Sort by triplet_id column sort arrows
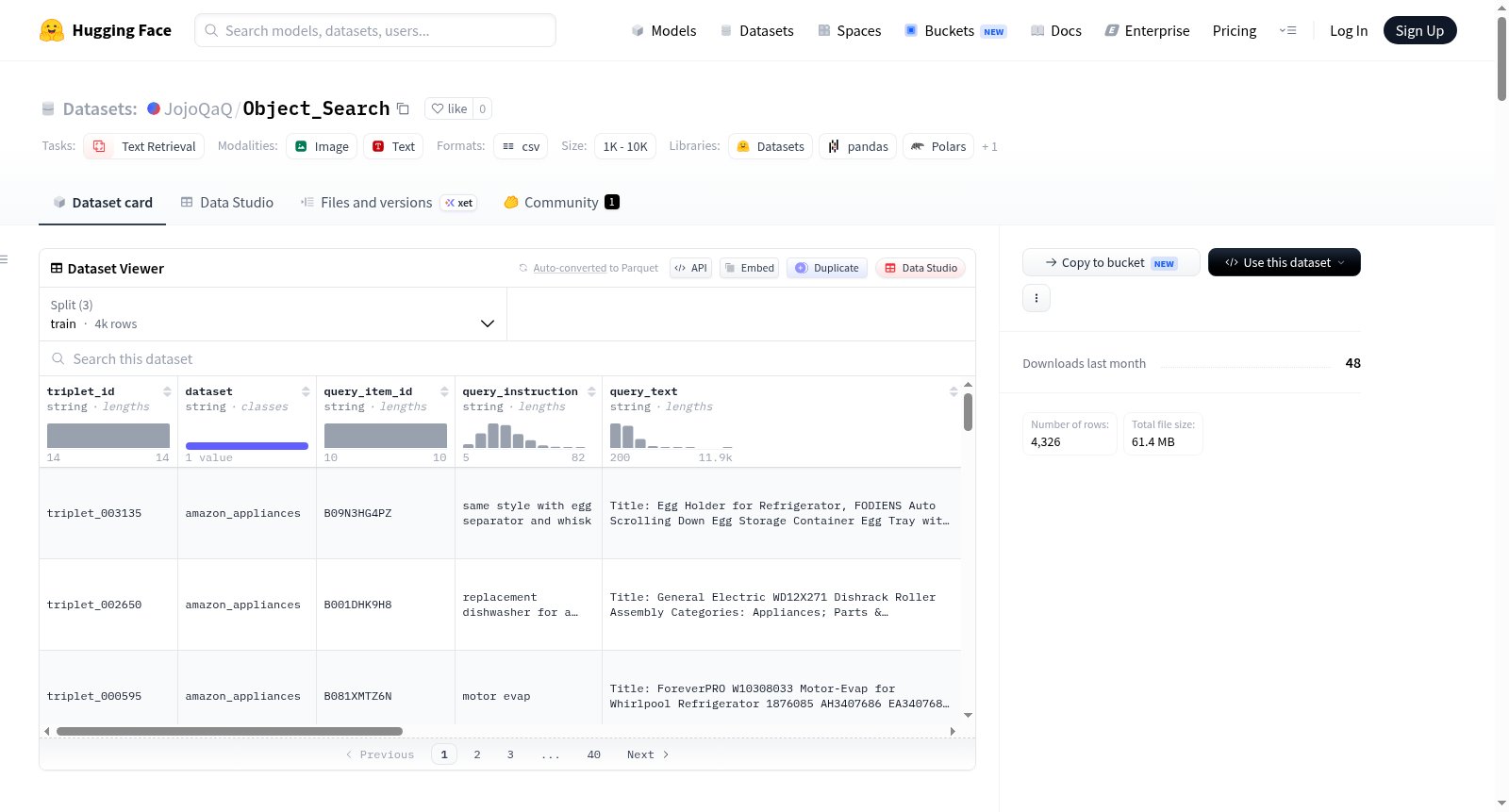 coord(167,391)
